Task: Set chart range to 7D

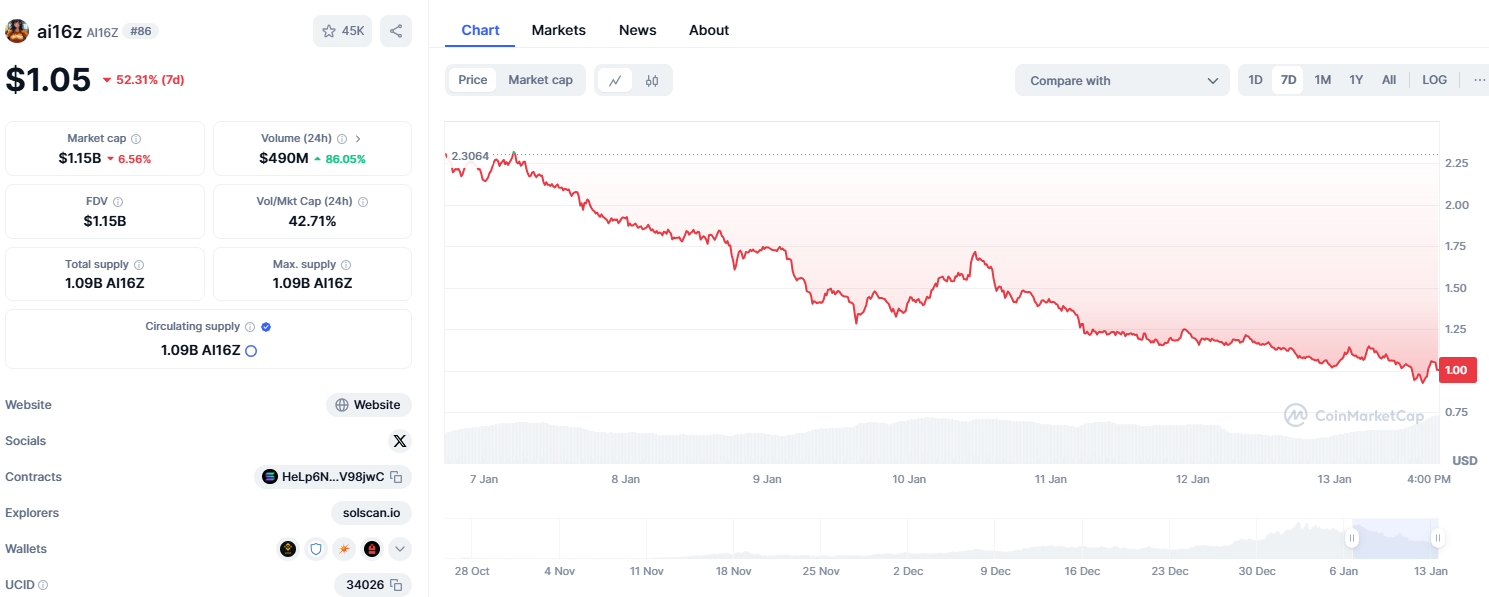Action: [1288, 80]
